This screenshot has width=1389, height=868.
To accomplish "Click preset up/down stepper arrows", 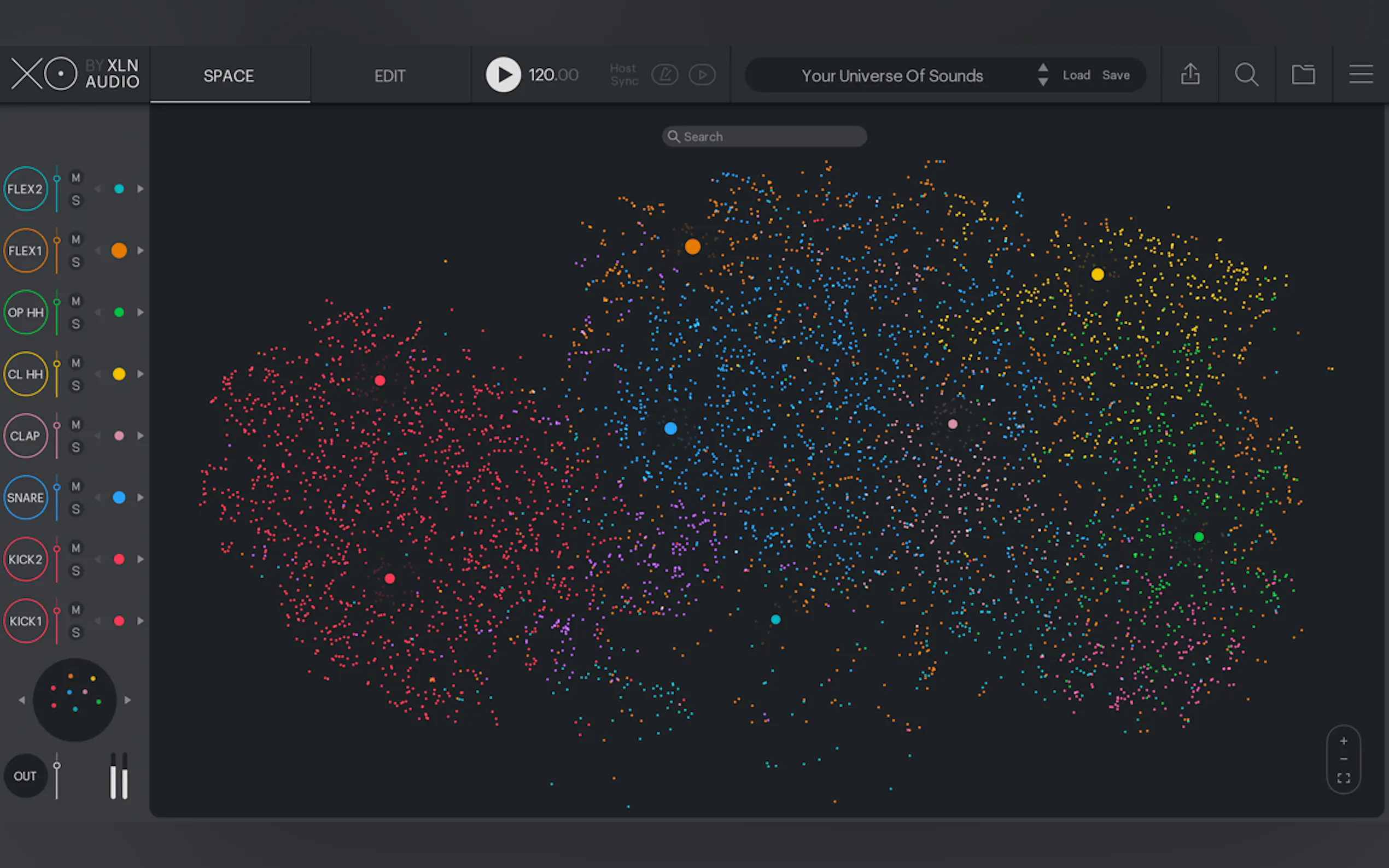I will click(x=1043, y=75).
